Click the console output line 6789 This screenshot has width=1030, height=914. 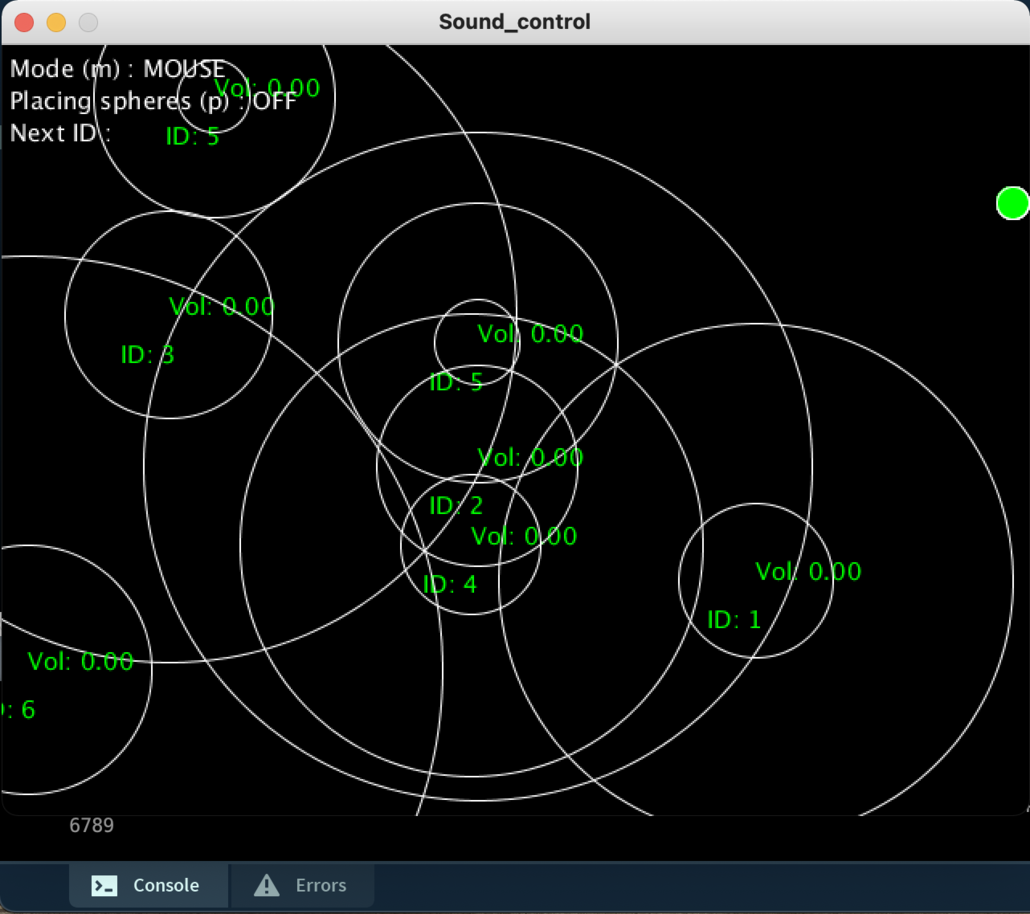coord(91,825)
